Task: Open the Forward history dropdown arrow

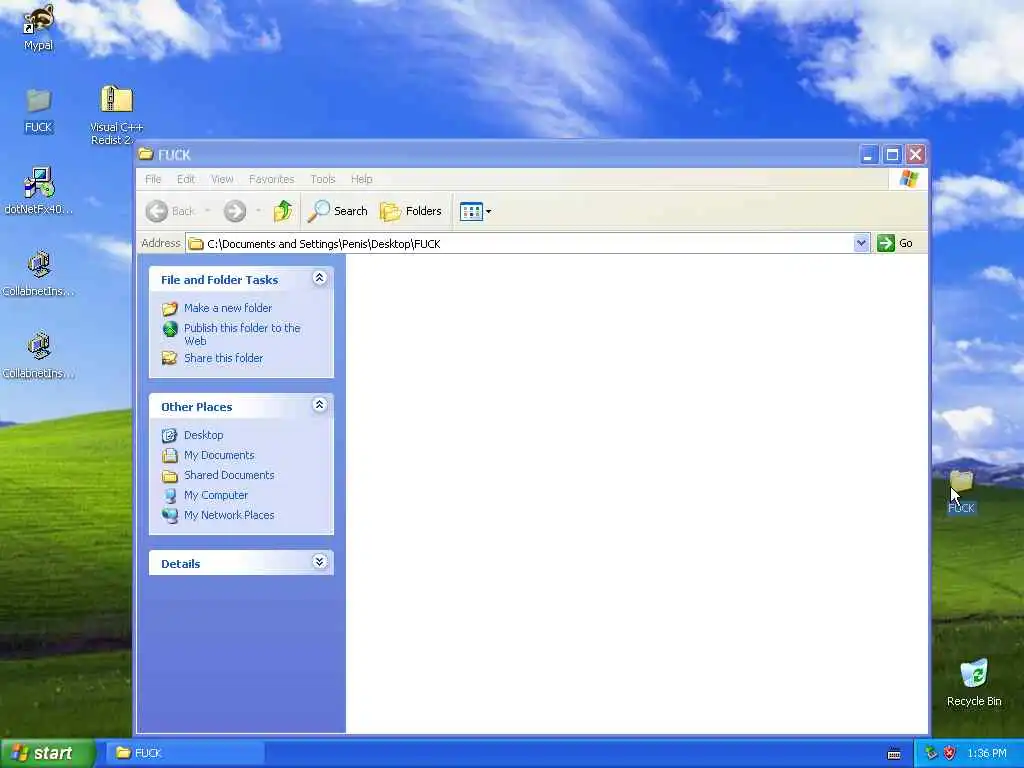Action: pos(259,211)
